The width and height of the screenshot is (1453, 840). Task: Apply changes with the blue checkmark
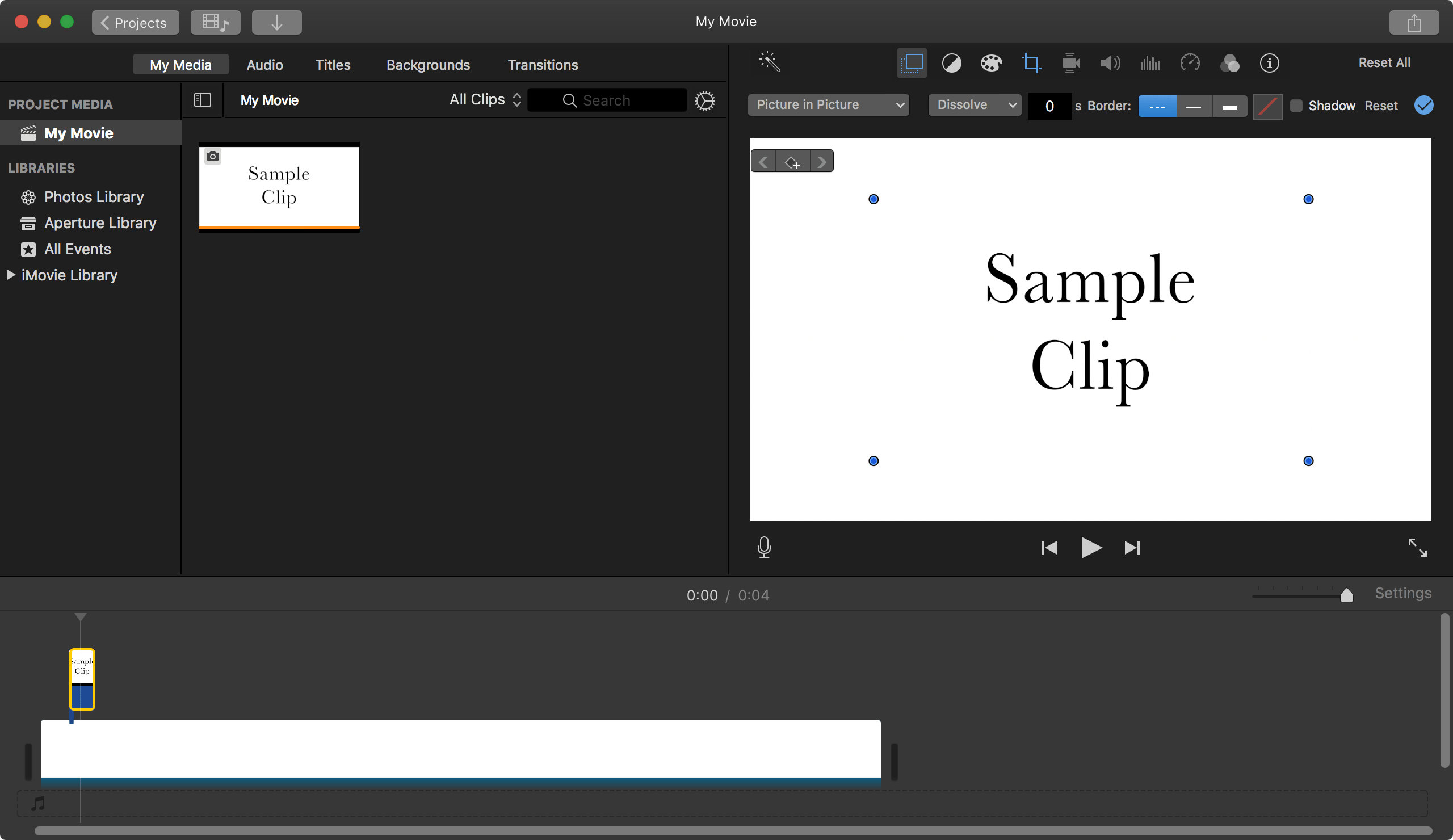point(1423,106)
